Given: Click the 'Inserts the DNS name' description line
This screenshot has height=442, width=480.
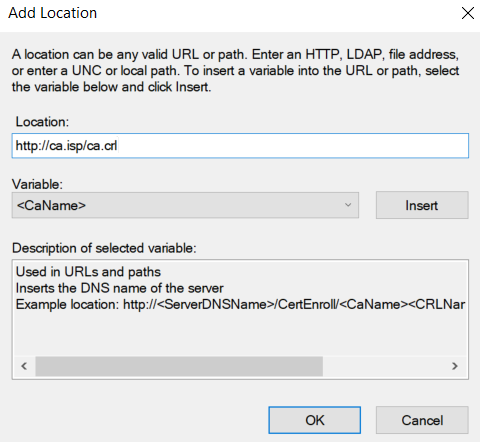Looking at the screenshot, I should pyautogui.click(x=120, y=288).
